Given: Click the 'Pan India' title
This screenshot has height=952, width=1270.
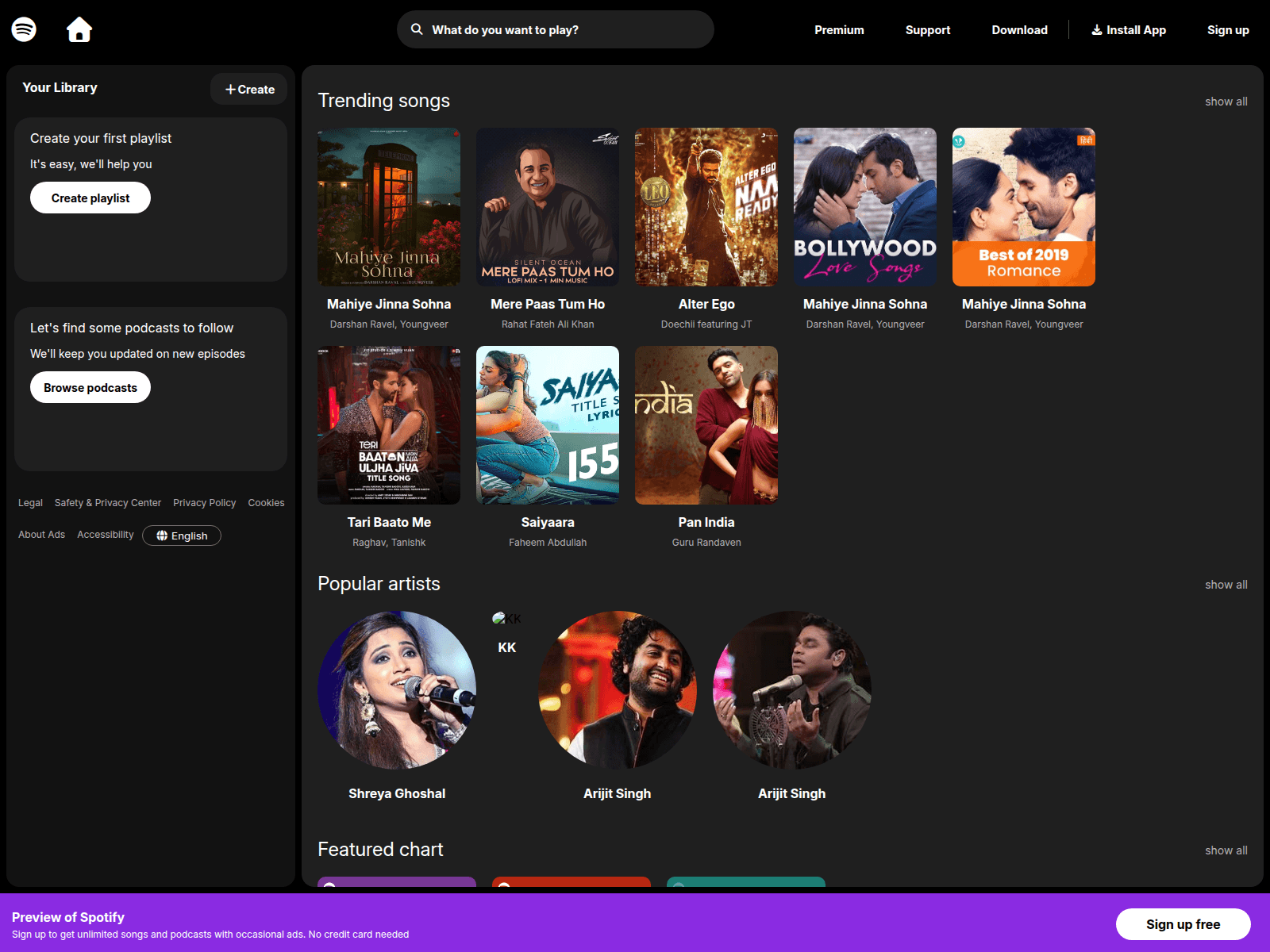Looking at the screenshot, I should pos(706,522).
